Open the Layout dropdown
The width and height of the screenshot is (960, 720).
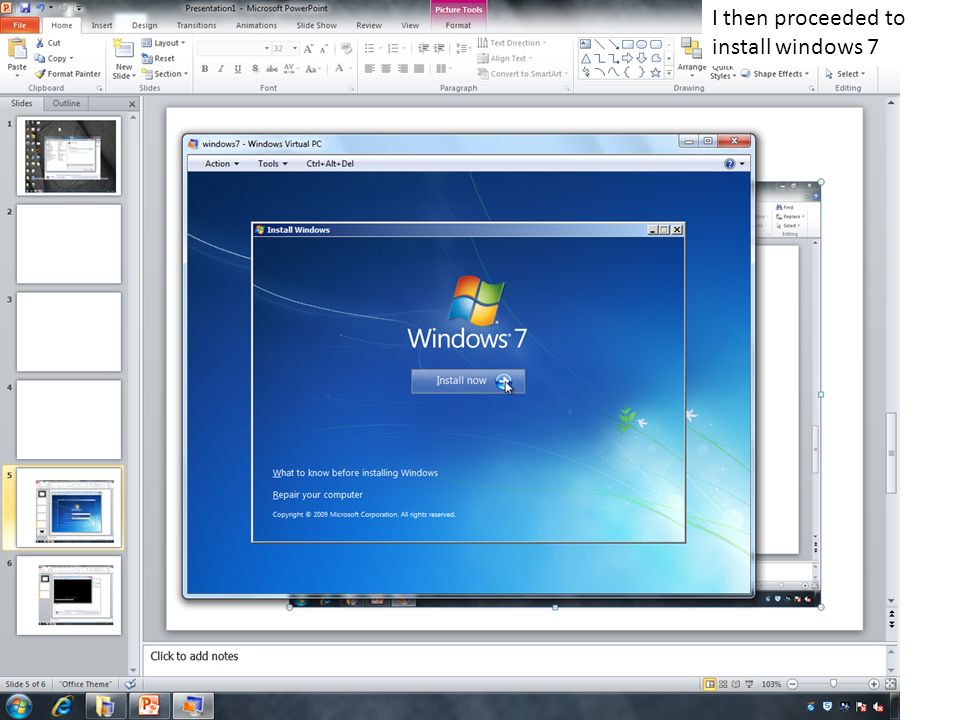coord(163,43)
